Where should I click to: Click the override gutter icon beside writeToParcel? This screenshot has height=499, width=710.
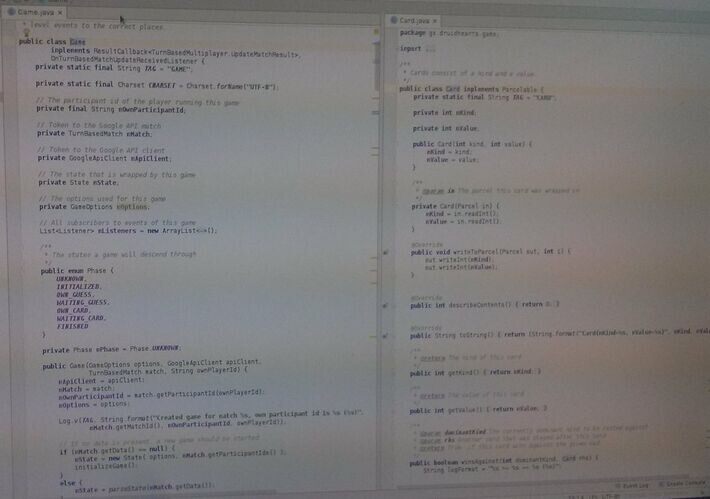(x=386, y=252)
